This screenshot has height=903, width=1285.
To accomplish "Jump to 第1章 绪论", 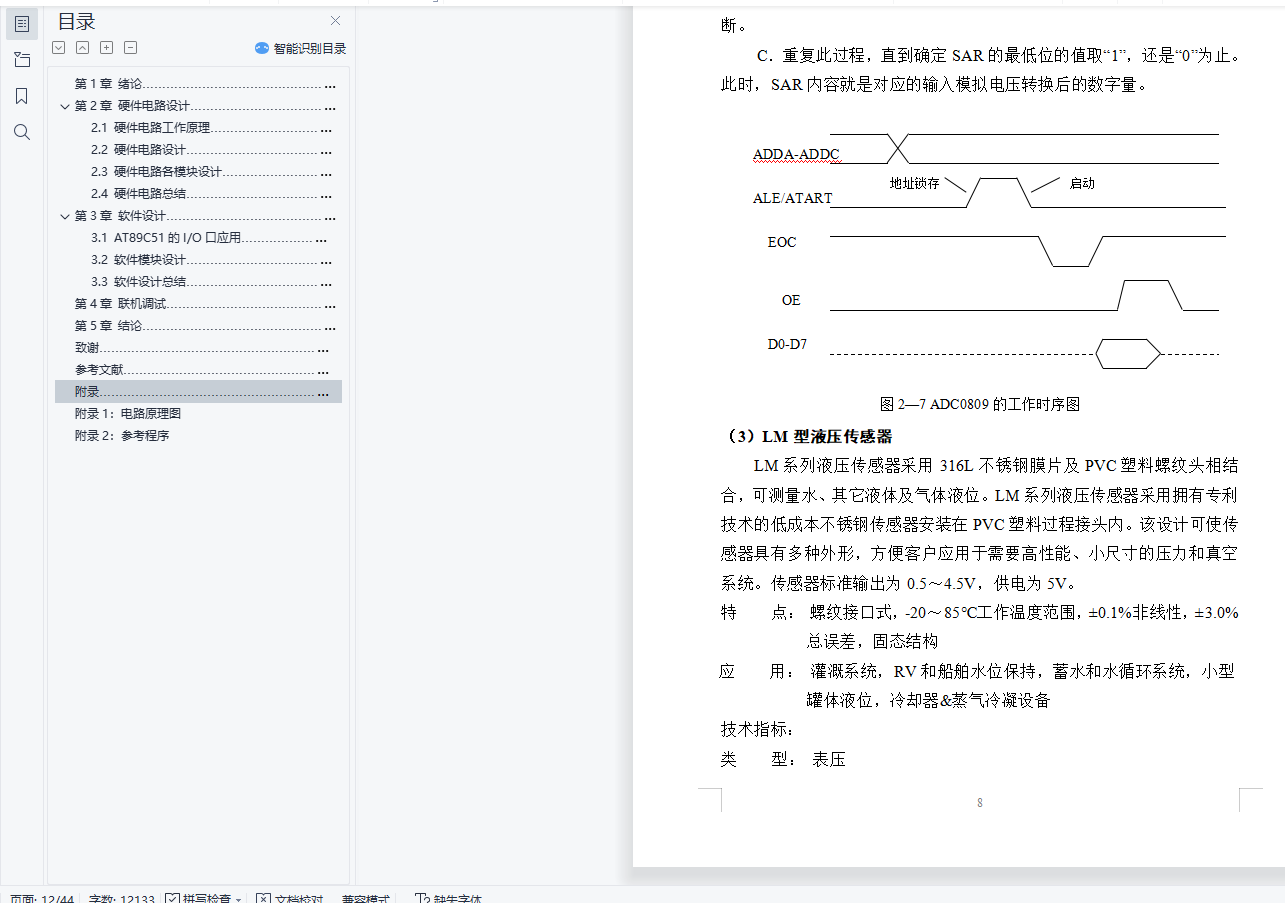I will point(205,84).
